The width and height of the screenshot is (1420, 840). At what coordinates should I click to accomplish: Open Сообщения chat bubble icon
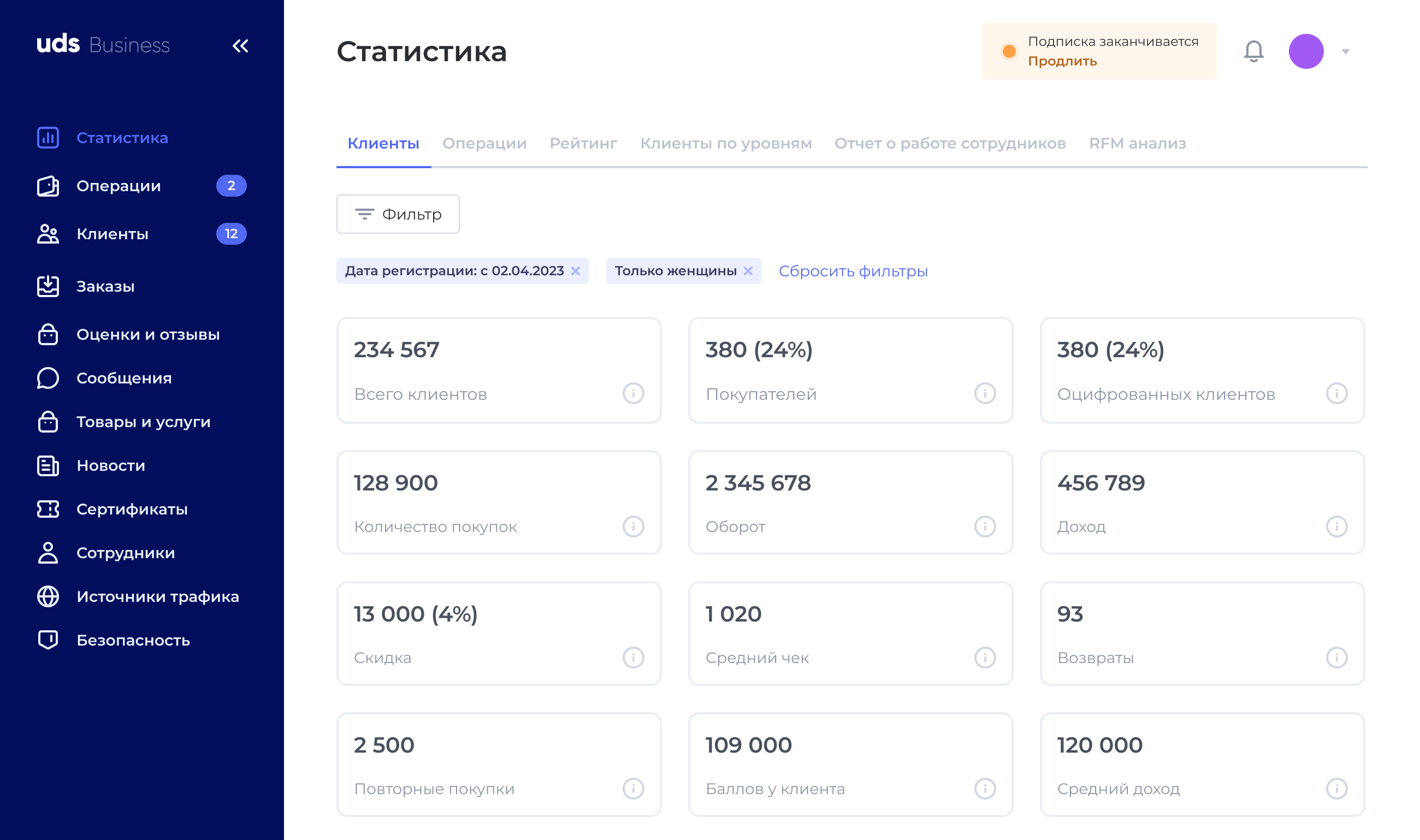tap(48, 378)
